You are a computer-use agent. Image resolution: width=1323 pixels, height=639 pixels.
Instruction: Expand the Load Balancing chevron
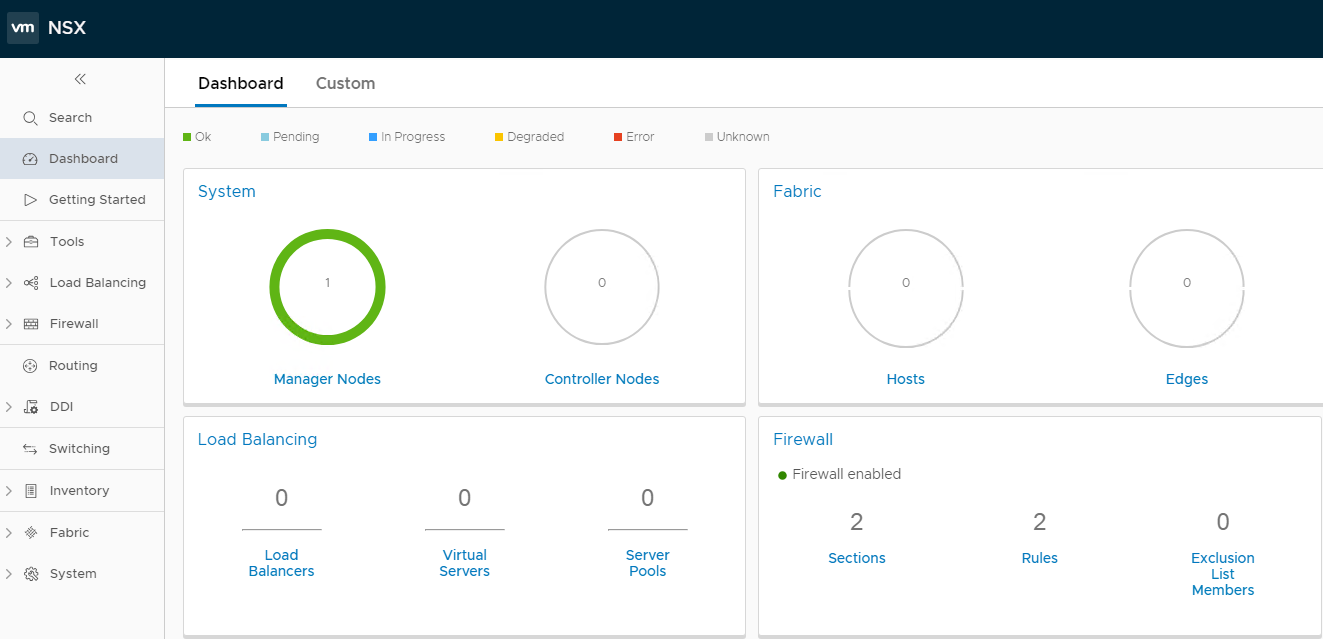click(x=9, y=283)
